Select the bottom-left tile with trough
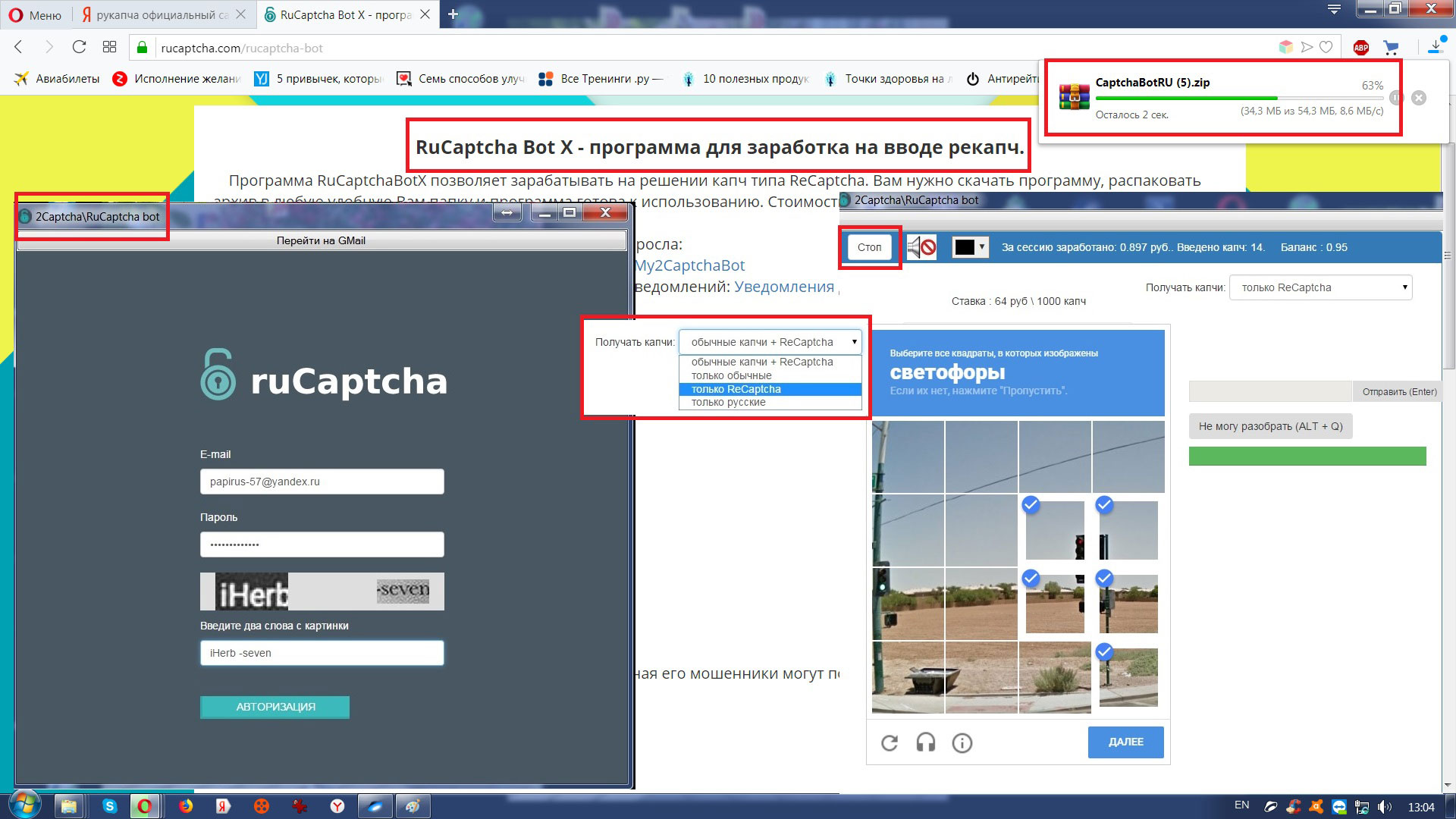Image resolution: width=1456 pixels, height=819 pixels. click(908, 677)
